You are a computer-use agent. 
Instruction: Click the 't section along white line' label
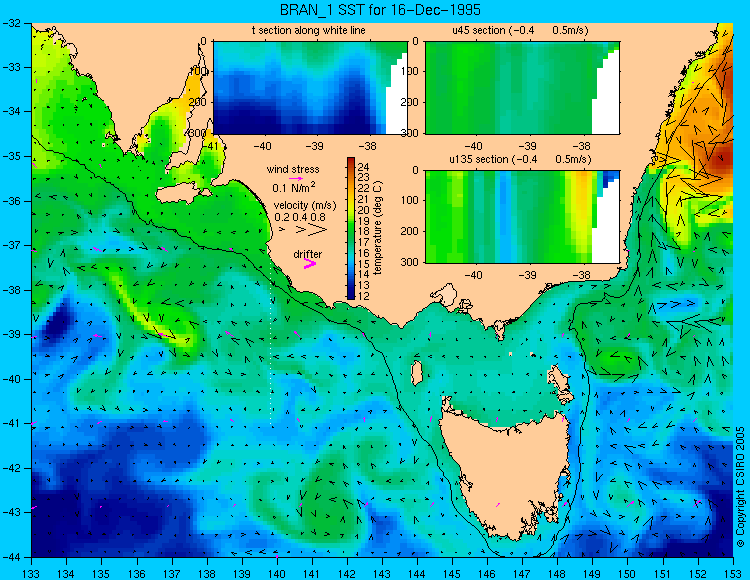pyautogui.click(x=309, y=30)
